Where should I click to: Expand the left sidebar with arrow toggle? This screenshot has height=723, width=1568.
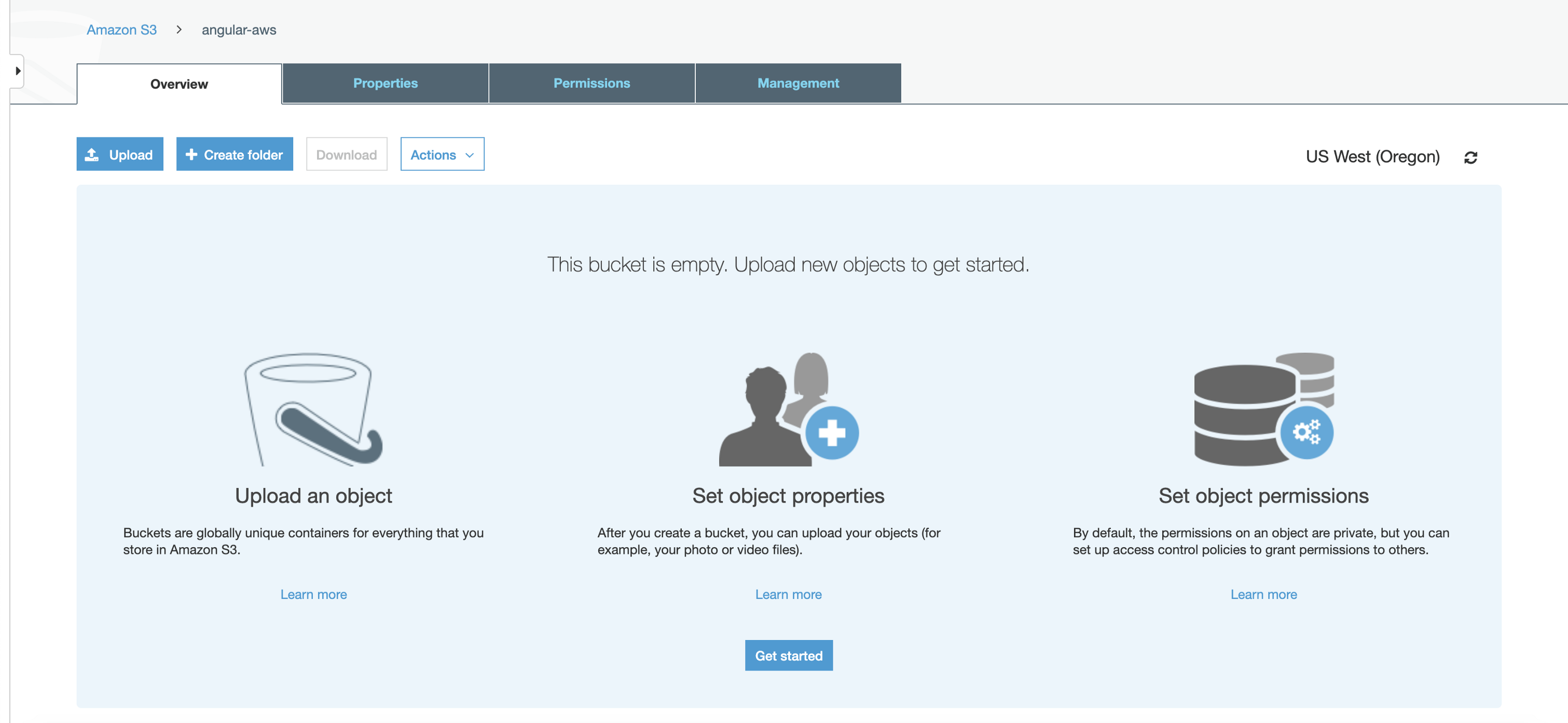point(18,71)
